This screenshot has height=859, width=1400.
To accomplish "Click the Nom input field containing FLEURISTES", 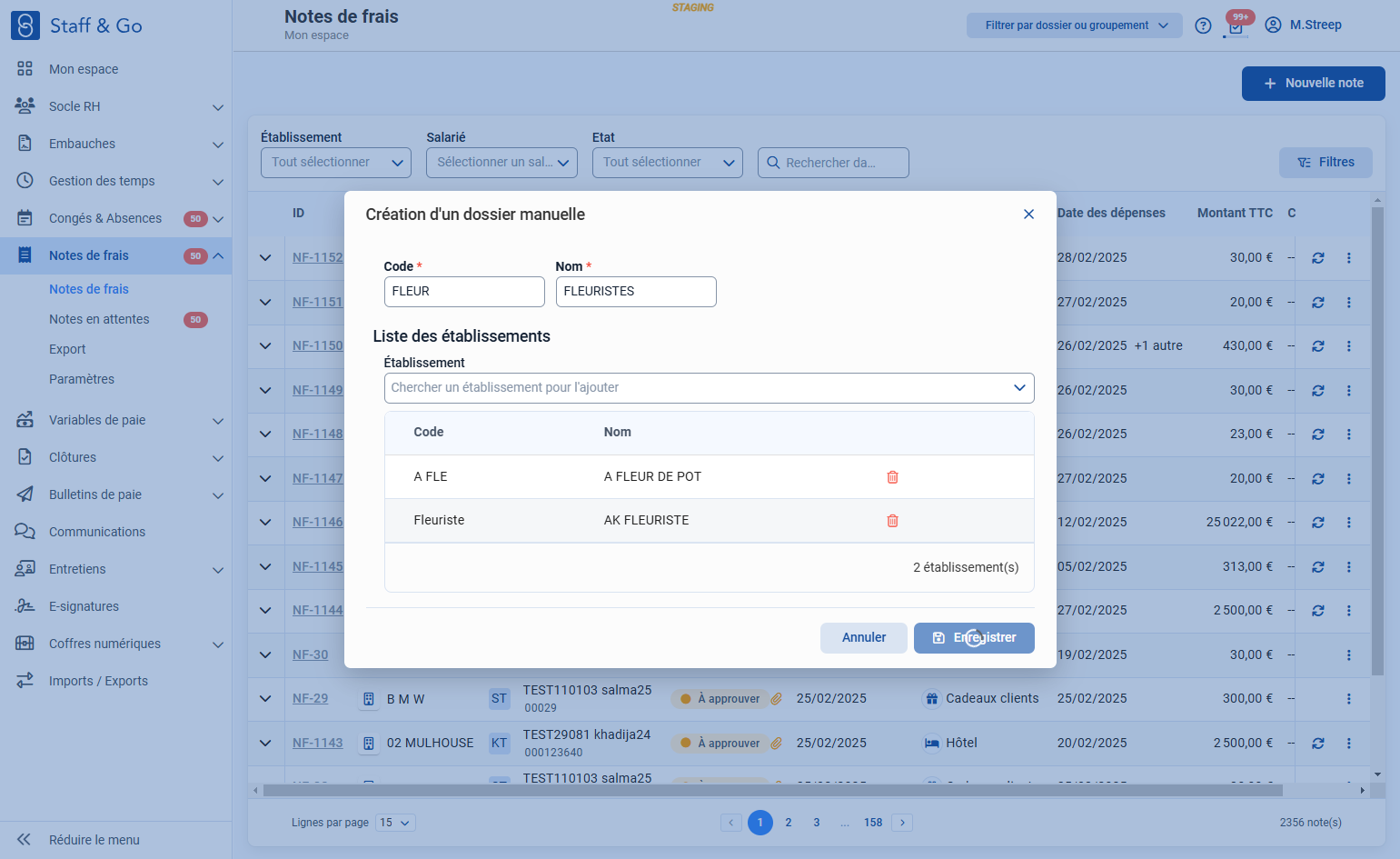I will [636, 292].
